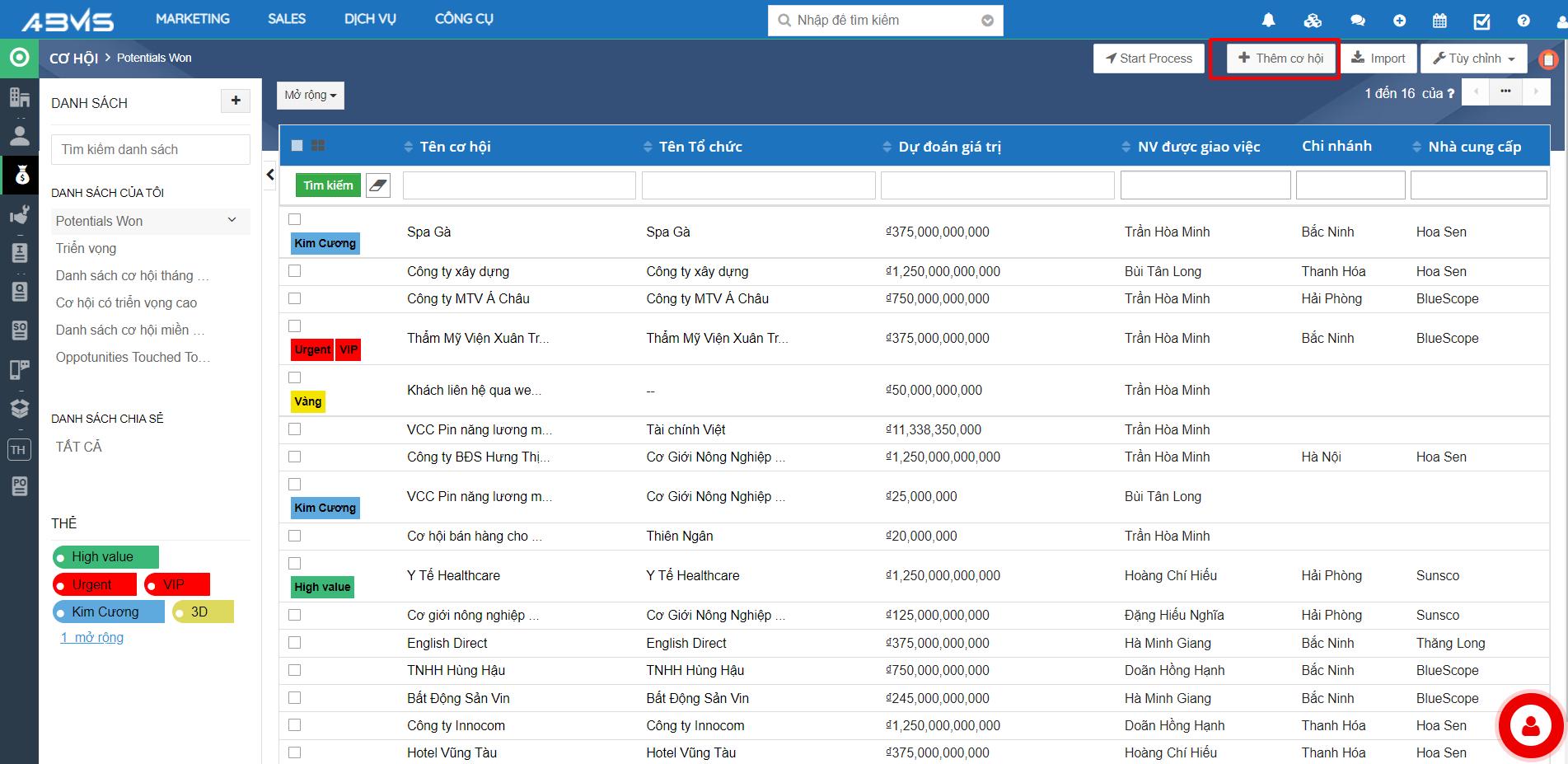Open the help question mark icon

pos(1524,21)
